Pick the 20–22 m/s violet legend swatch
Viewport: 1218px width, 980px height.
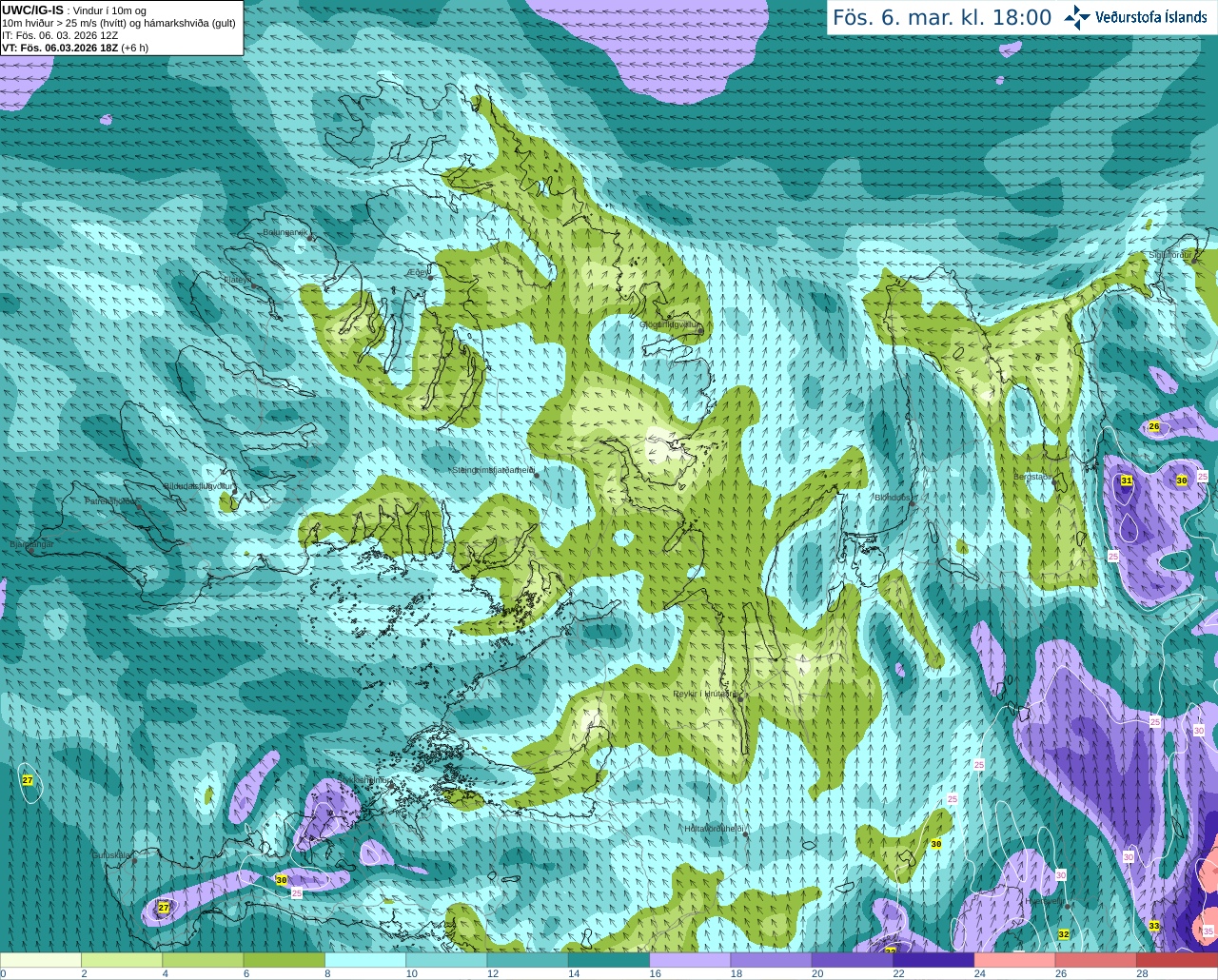coord(853,960)
